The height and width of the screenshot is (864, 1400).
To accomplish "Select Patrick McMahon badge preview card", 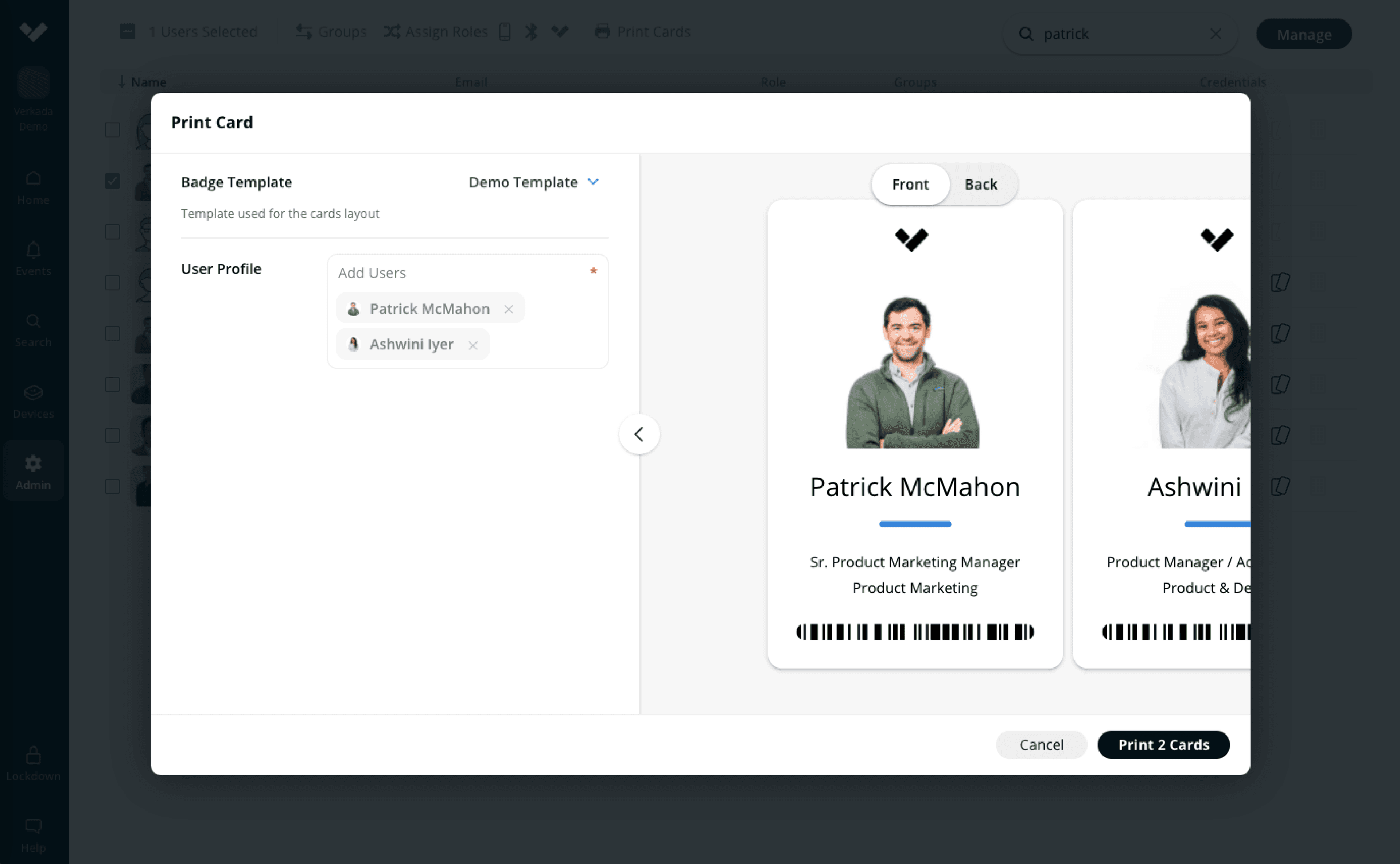I will (x=914, y=434).
